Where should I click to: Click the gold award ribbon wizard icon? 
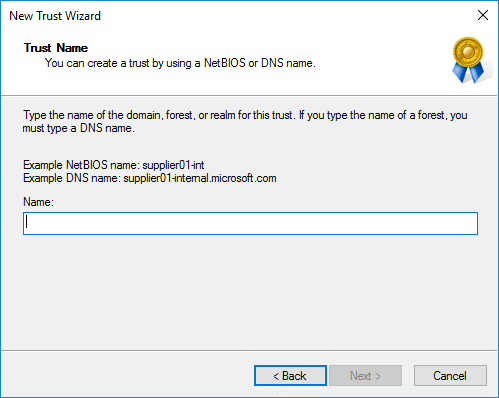click(x=468, y=60)
